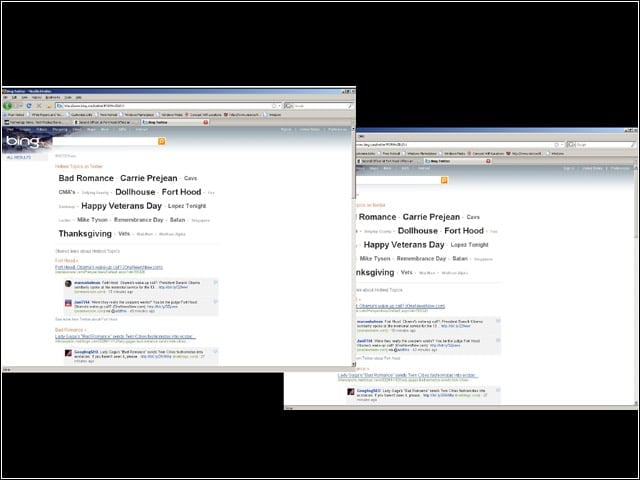640x480 pixels.
Task: Open Cavs topic in left window
Action: point(190,178)
